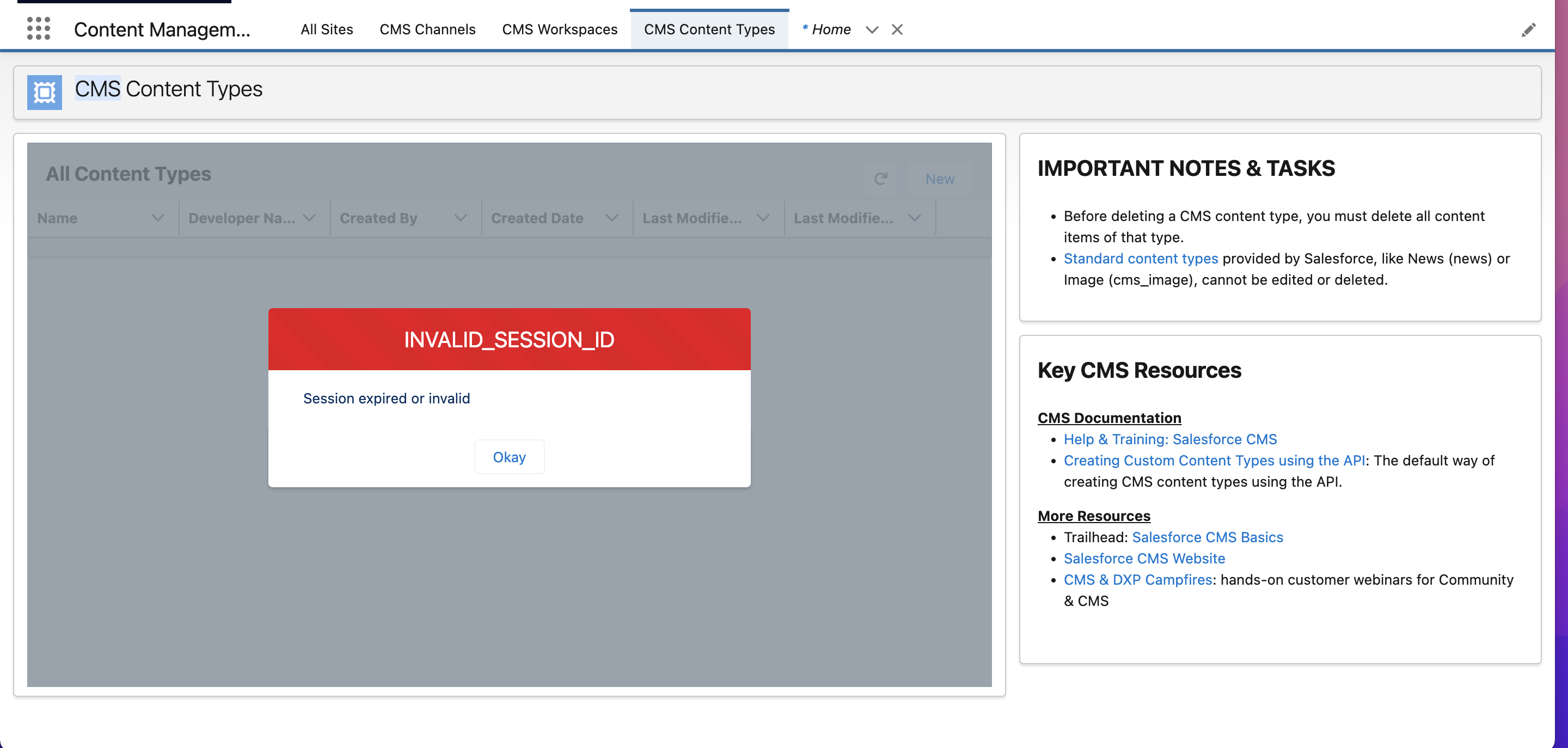This screenshot has height=748, width=1568.
Task: Open Help & Training: Salesforce CMS link
Action: tap(1169, 439)
